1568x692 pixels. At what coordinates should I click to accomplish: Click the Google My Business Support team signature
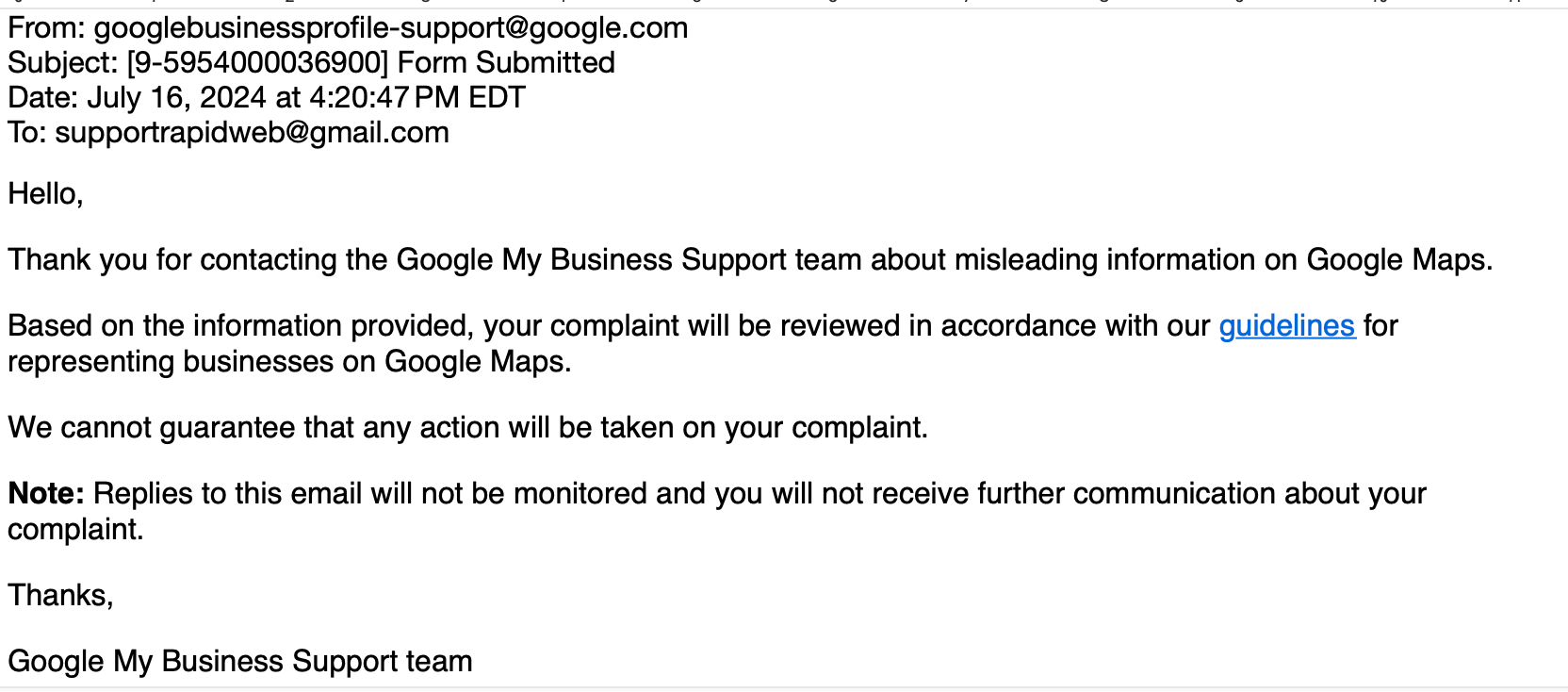pos(240,662)
